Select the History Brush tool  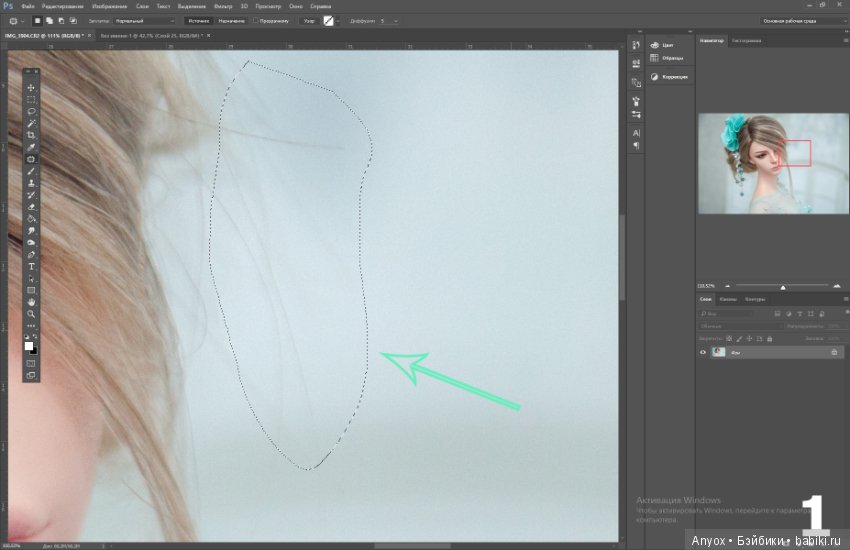click(x=31, y=195)
